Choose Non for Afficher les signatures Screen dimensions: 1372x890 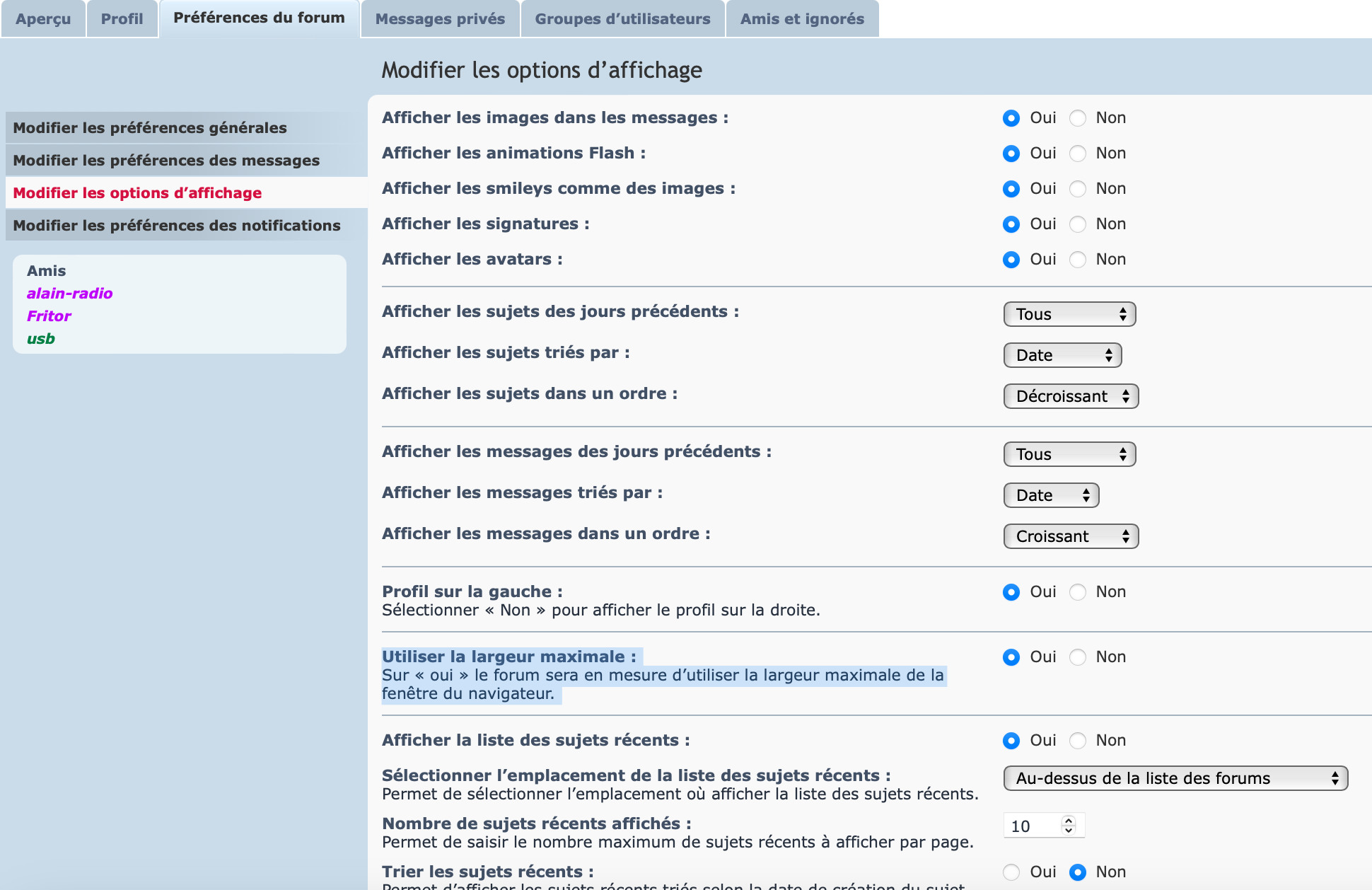1078,224
